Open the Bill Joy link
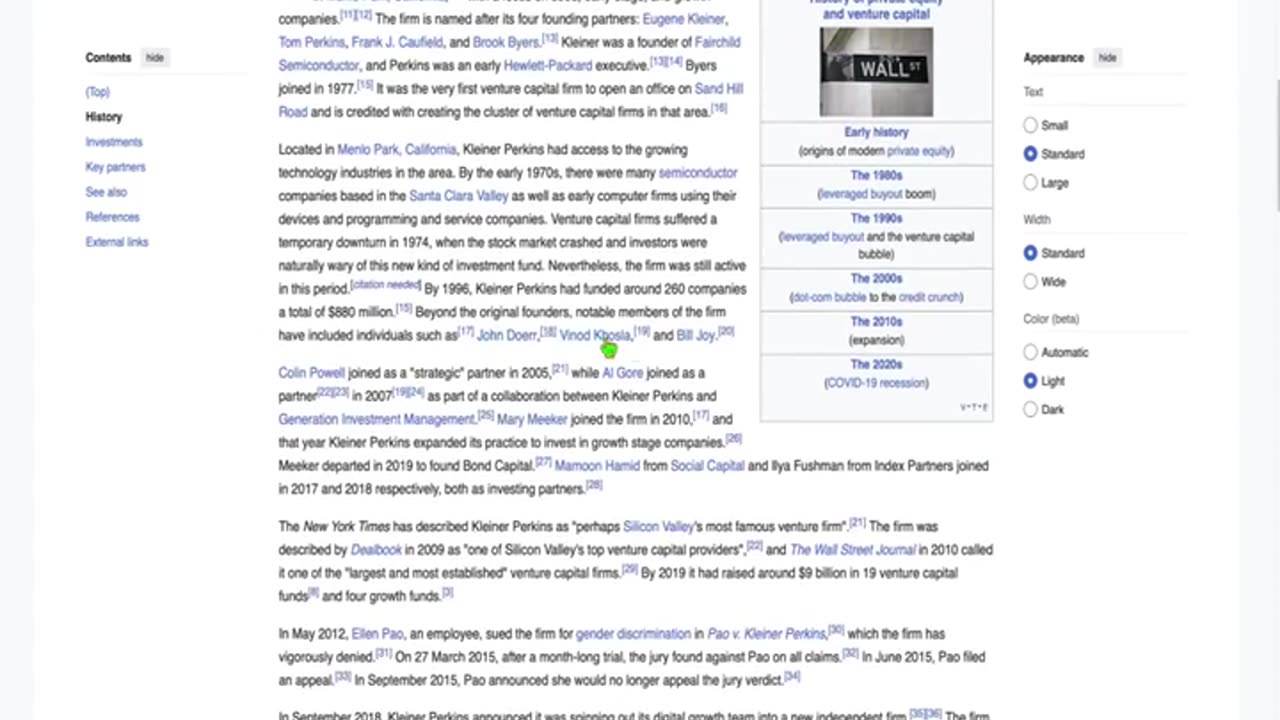The height and width of the screenshot is (720, 1280). (x=696, y=336)
